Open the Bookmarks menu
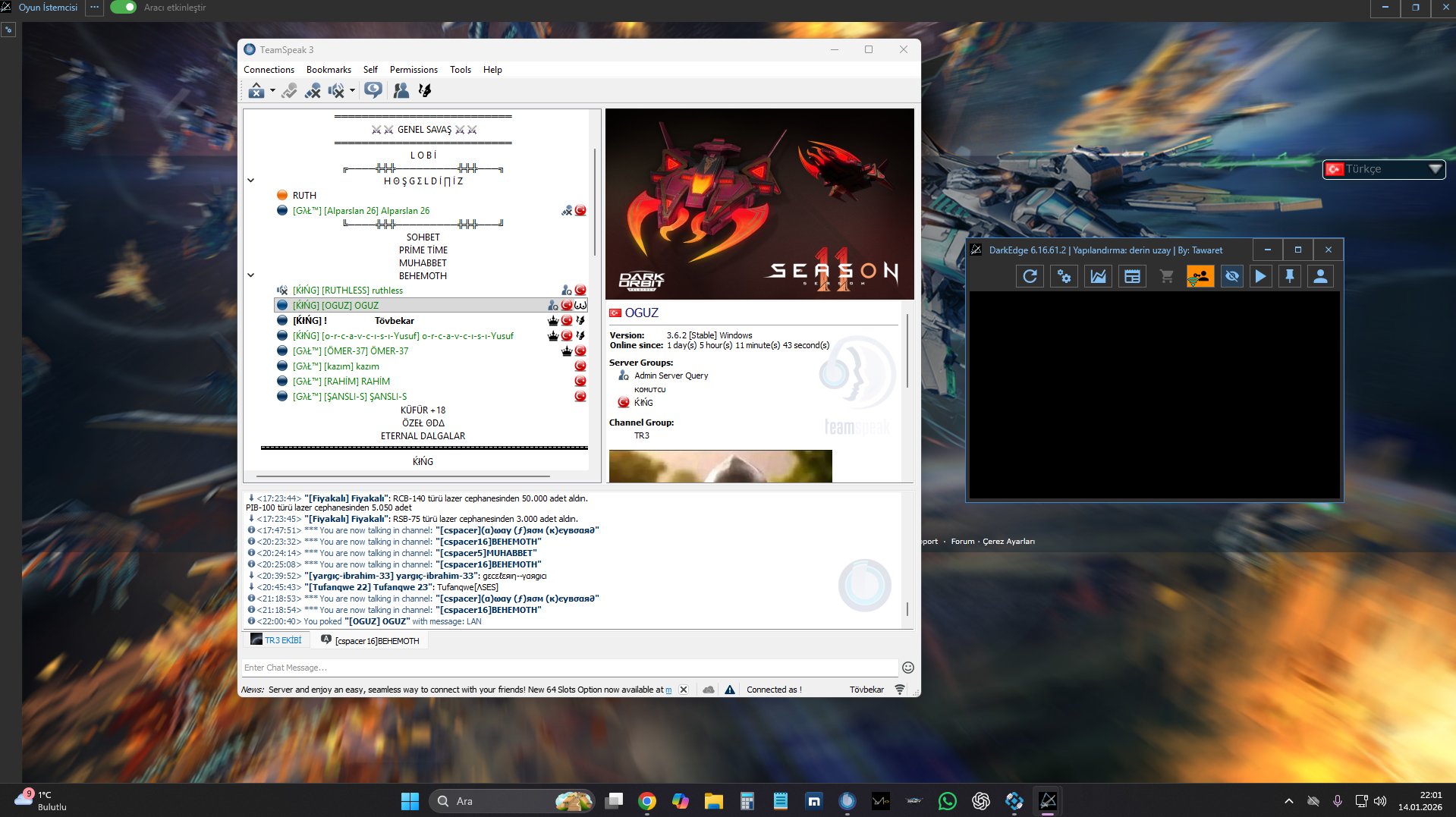This screenshot has height=817, width=1456. point(329,70)
